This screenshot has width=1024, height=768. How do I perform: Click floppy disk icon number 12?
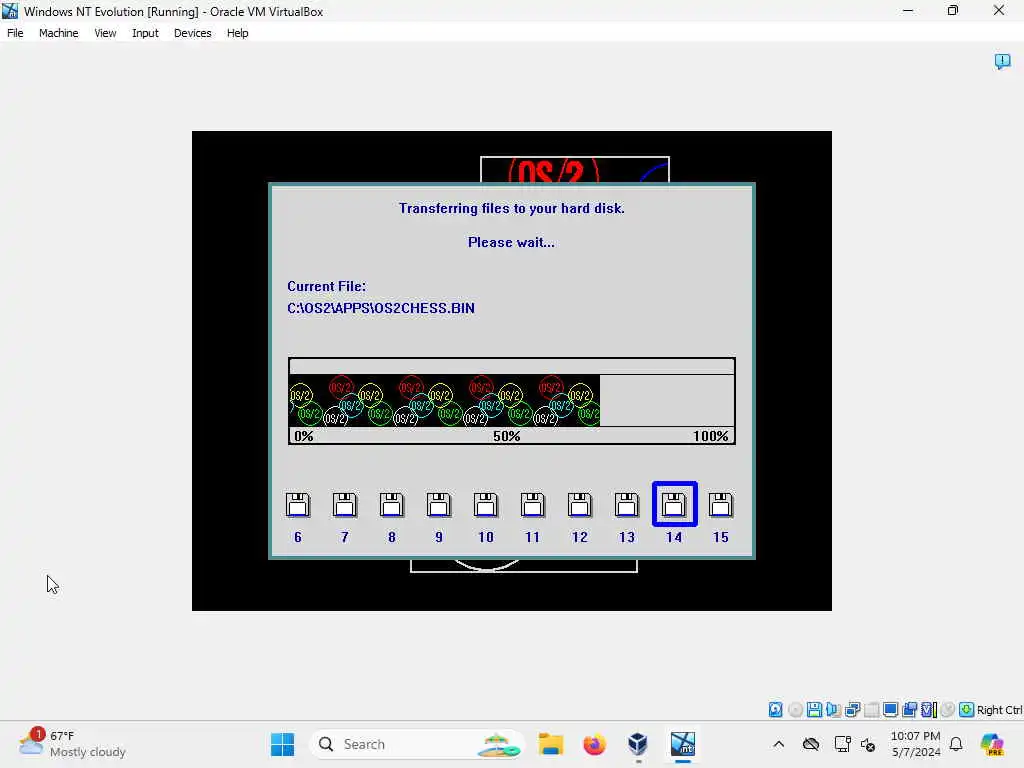(x=580, y=505)
